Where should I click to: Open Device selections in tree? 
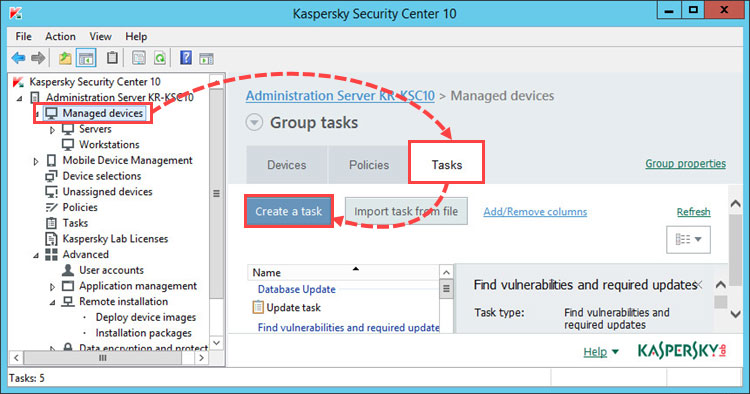tap(101, 176)
